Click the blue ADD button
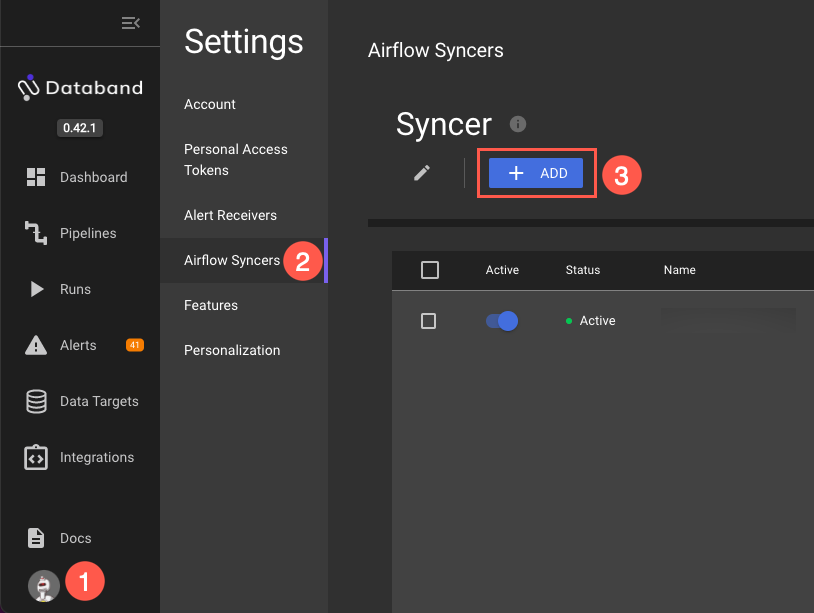This screenshot has height=613, width=814. coord(536,173)
